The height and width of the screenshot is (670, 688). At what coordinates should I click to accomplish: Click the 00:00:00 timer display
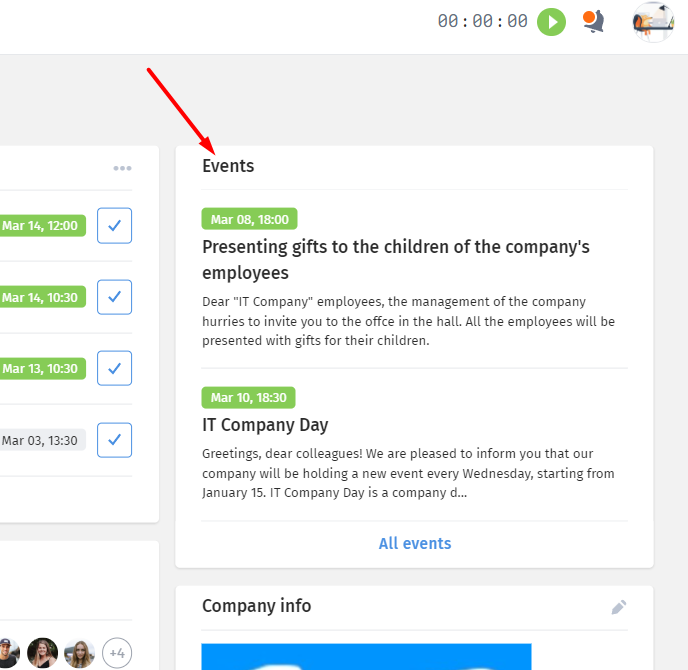(482, 21)
